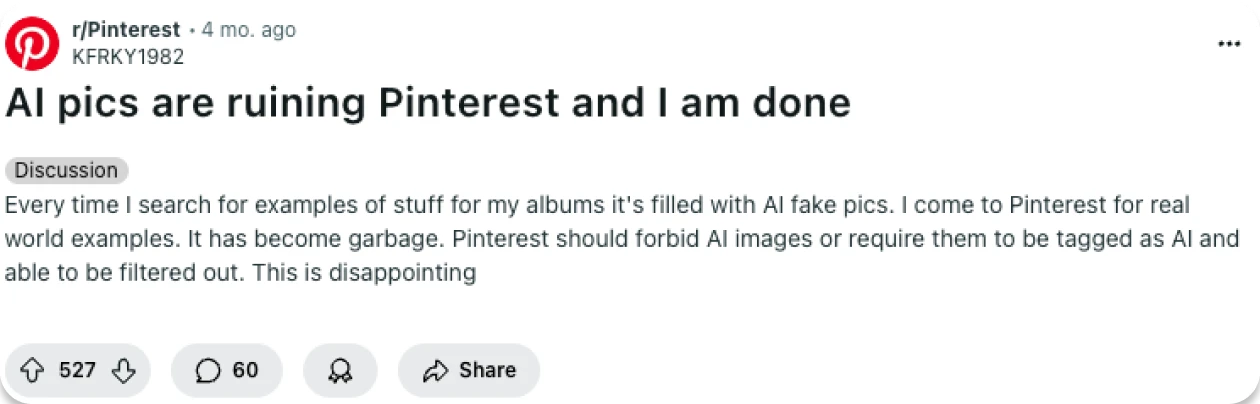The width and height of the screenshot is (1260, 404).
Task: Click the '4 mo. ago' timestamp
Action: coord(249,30)
